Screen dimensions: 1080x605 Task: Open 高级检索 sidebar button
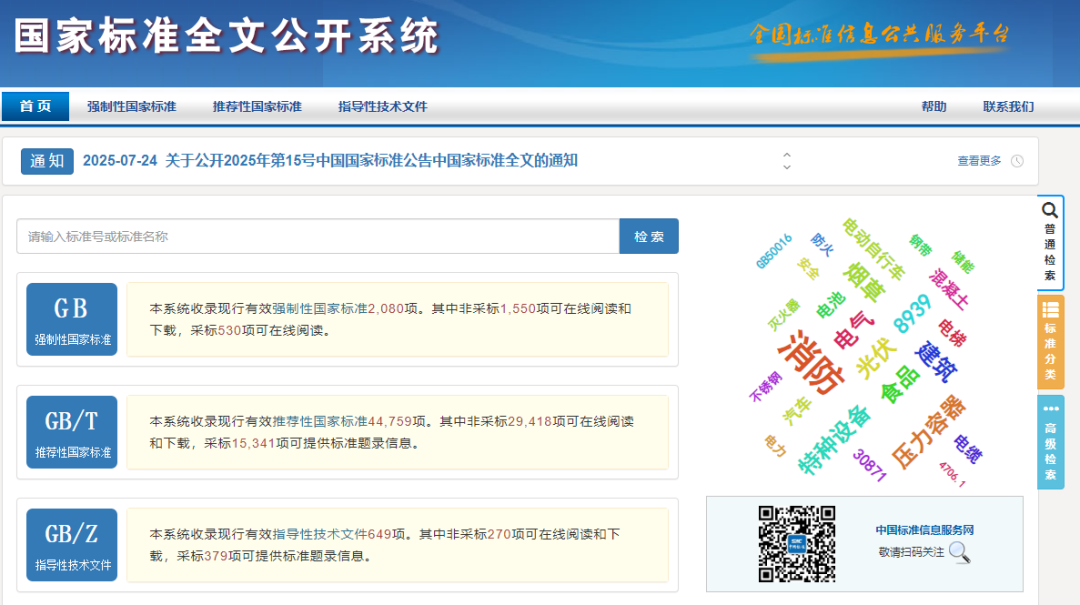(1050, 442)
